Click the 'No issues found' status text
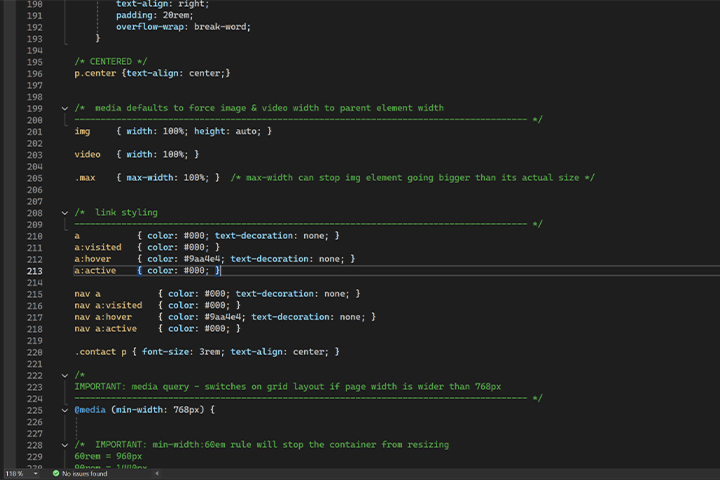 point(84,474)
